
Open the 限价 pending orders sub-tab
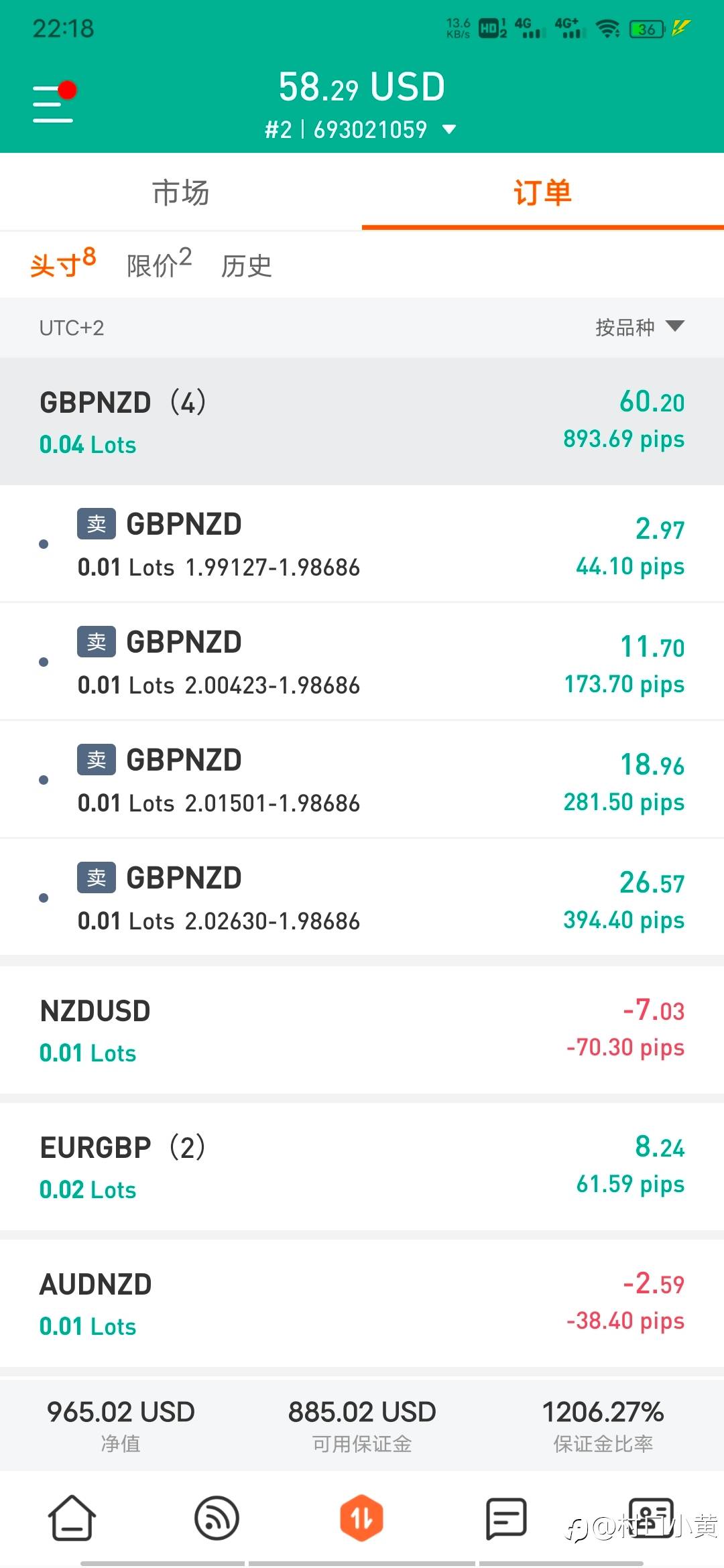(x=159, y=263)
